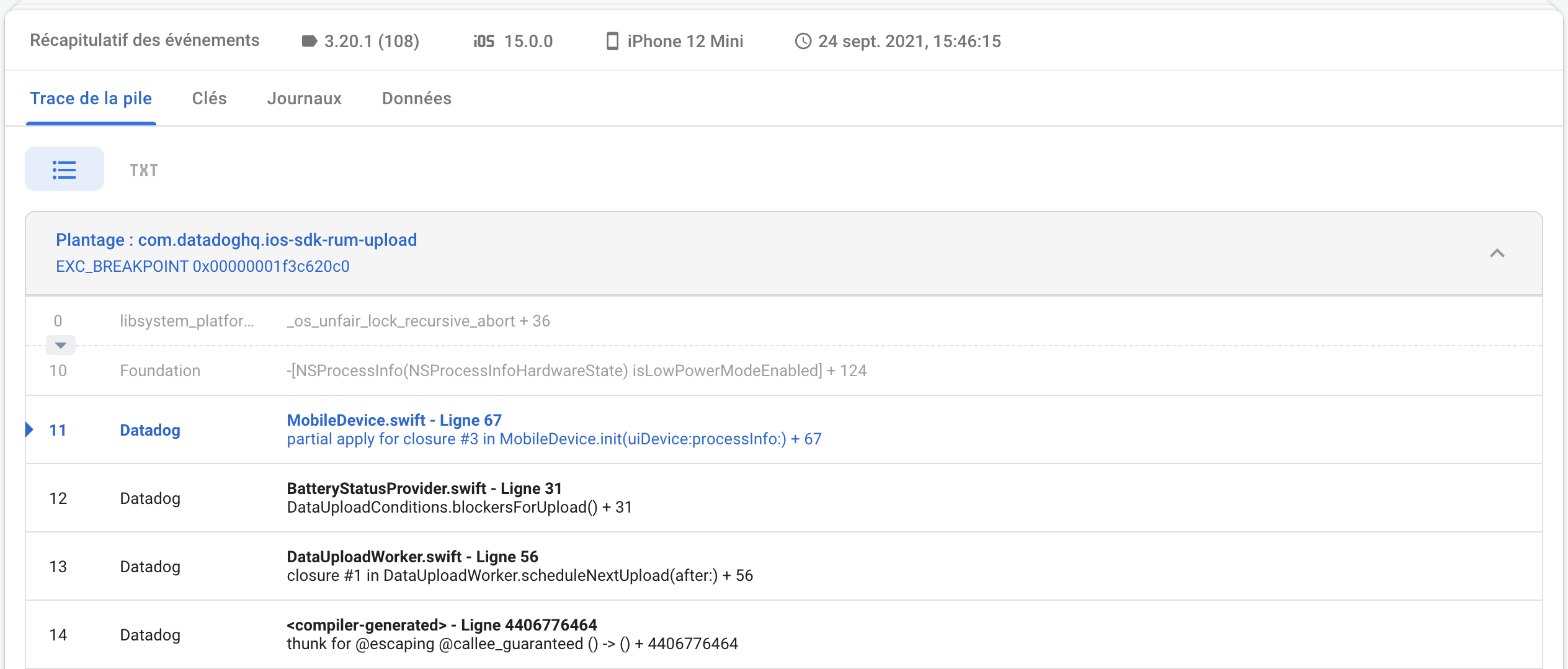The height and width of the screenshot is (669, 1568).
Task: Click the 15.0.0 OS version
Action: point(528,42)
